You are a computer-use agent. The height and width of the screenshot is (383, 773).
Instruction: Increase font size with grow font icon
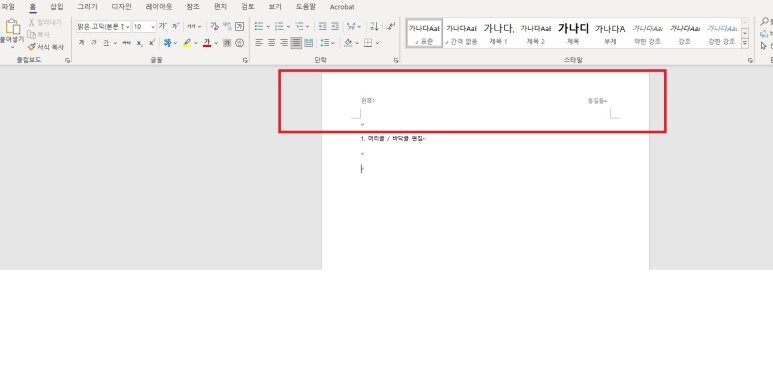tap(163, 26)
